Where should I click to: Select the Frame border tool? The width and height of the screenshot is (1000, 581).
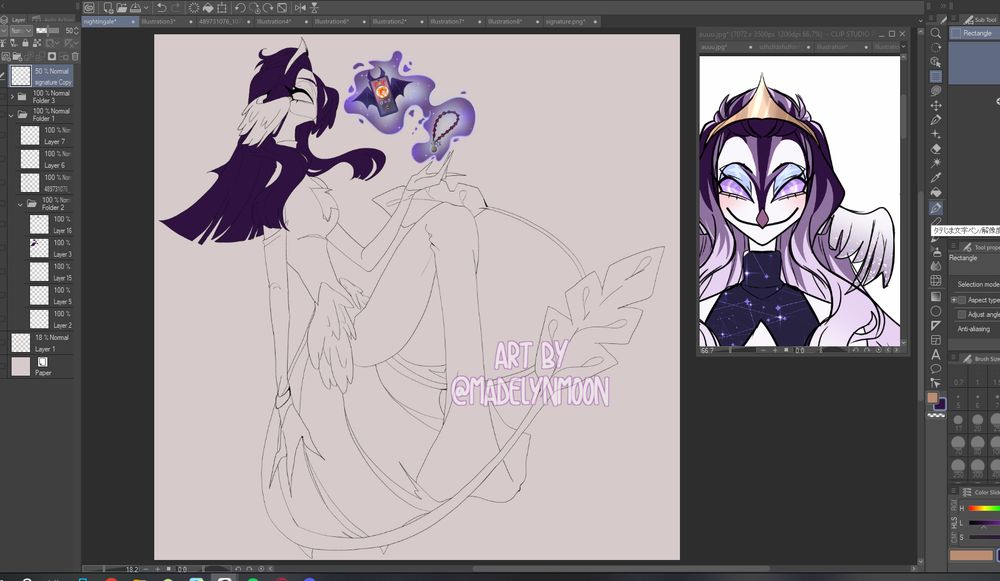pyautogui.click(x=936, y=340)
